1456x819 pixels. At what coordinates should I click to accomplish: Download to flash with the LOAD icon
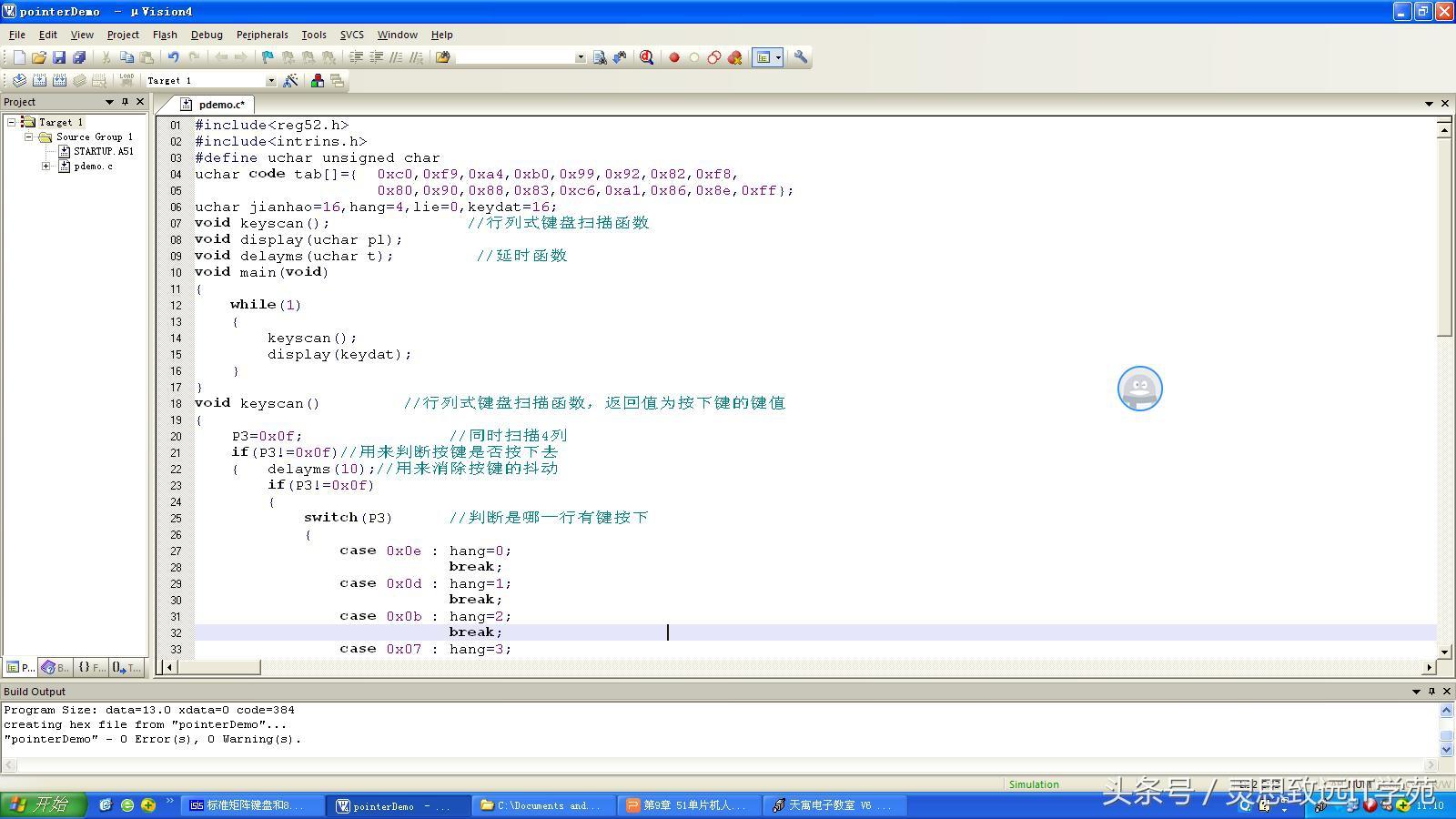point(126,81)
